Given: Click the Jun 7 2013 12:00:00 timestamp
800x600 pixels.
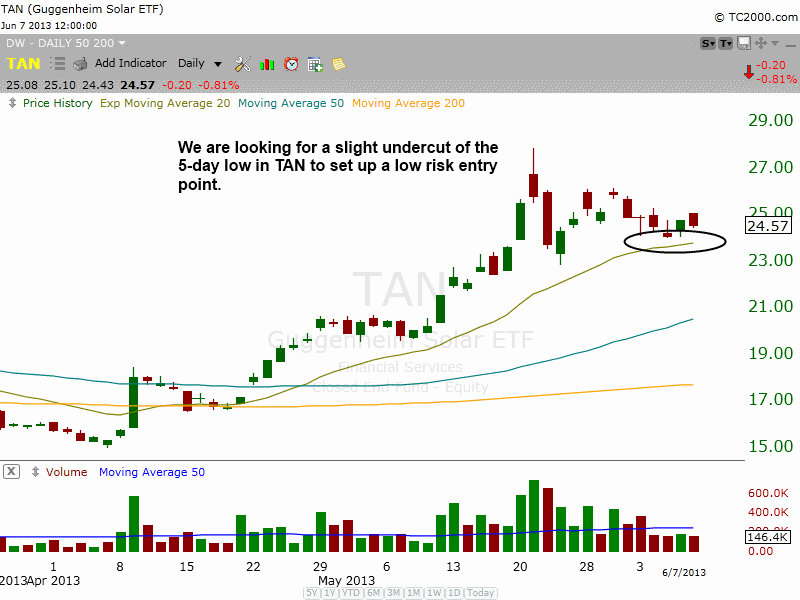Looking at the screenshot, I should click(x=48, y=26).
